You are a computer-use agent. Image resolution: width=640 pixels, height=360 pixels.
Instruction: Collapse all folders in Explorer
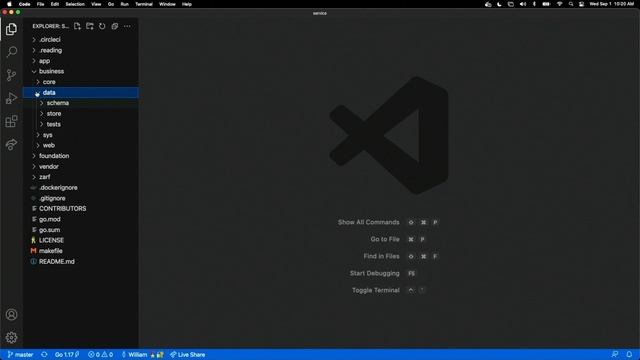coord(115,26)
